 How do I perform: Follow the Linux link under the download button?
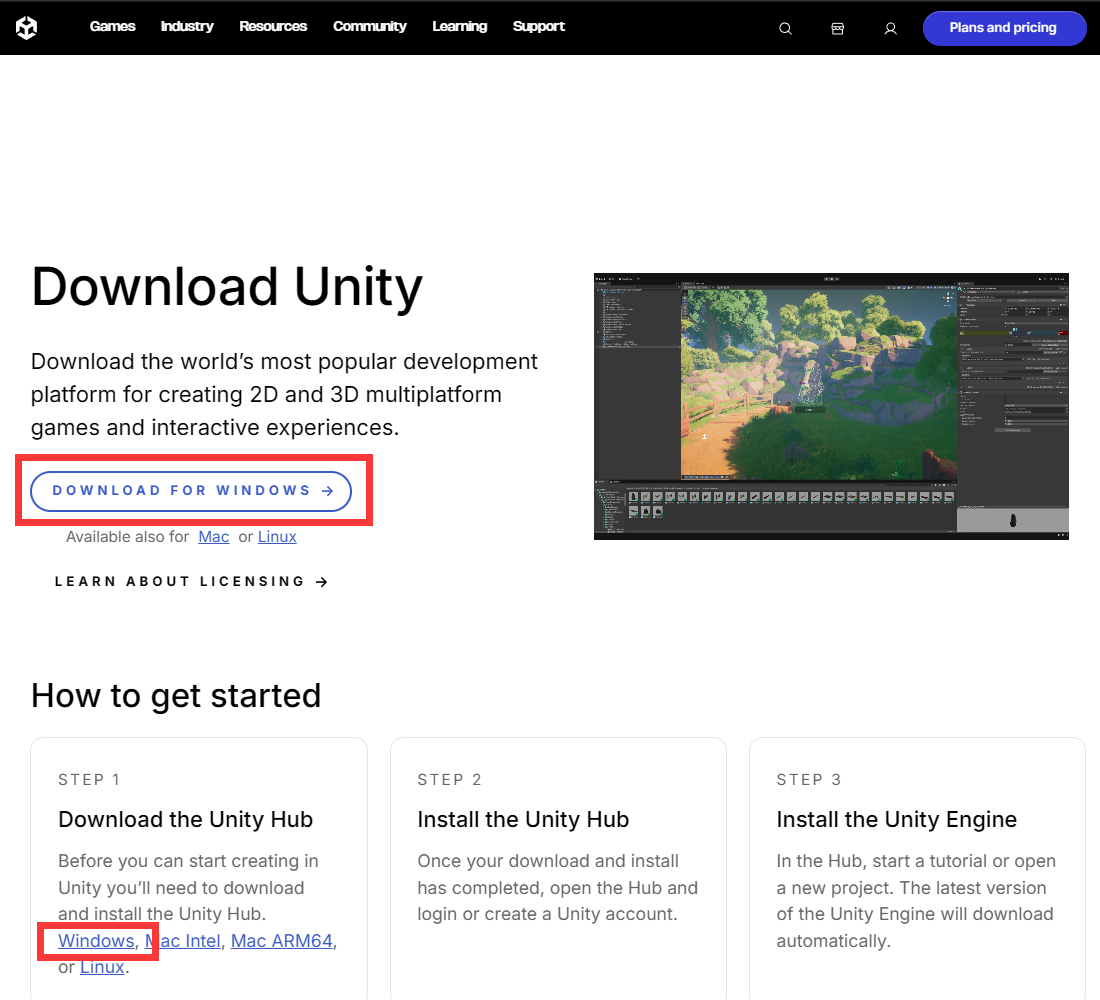[x=277, y=537]
